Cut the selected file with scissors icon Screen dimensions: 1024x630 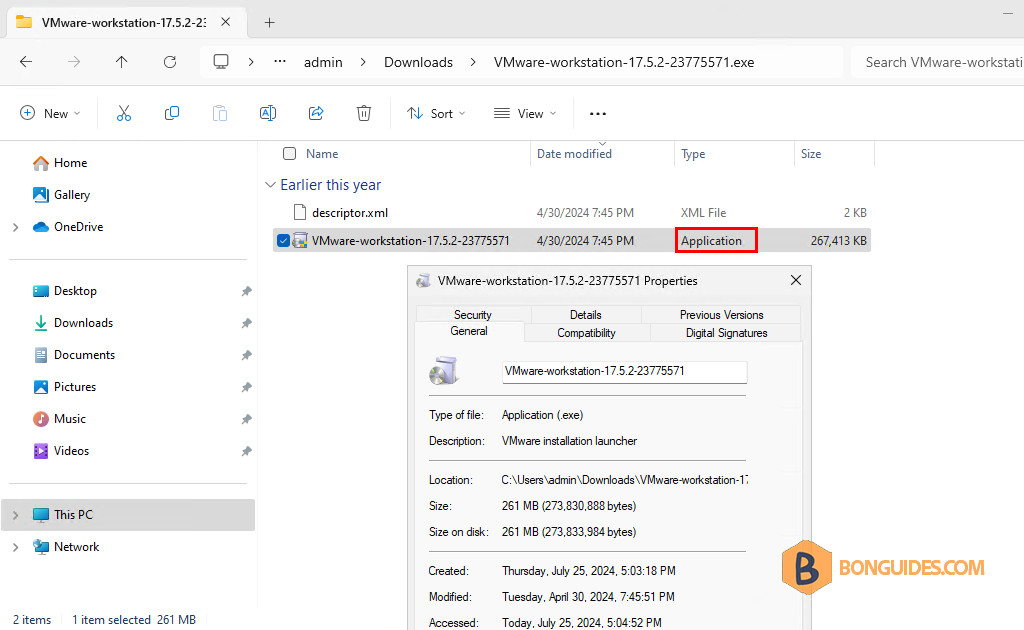(123, 114)
